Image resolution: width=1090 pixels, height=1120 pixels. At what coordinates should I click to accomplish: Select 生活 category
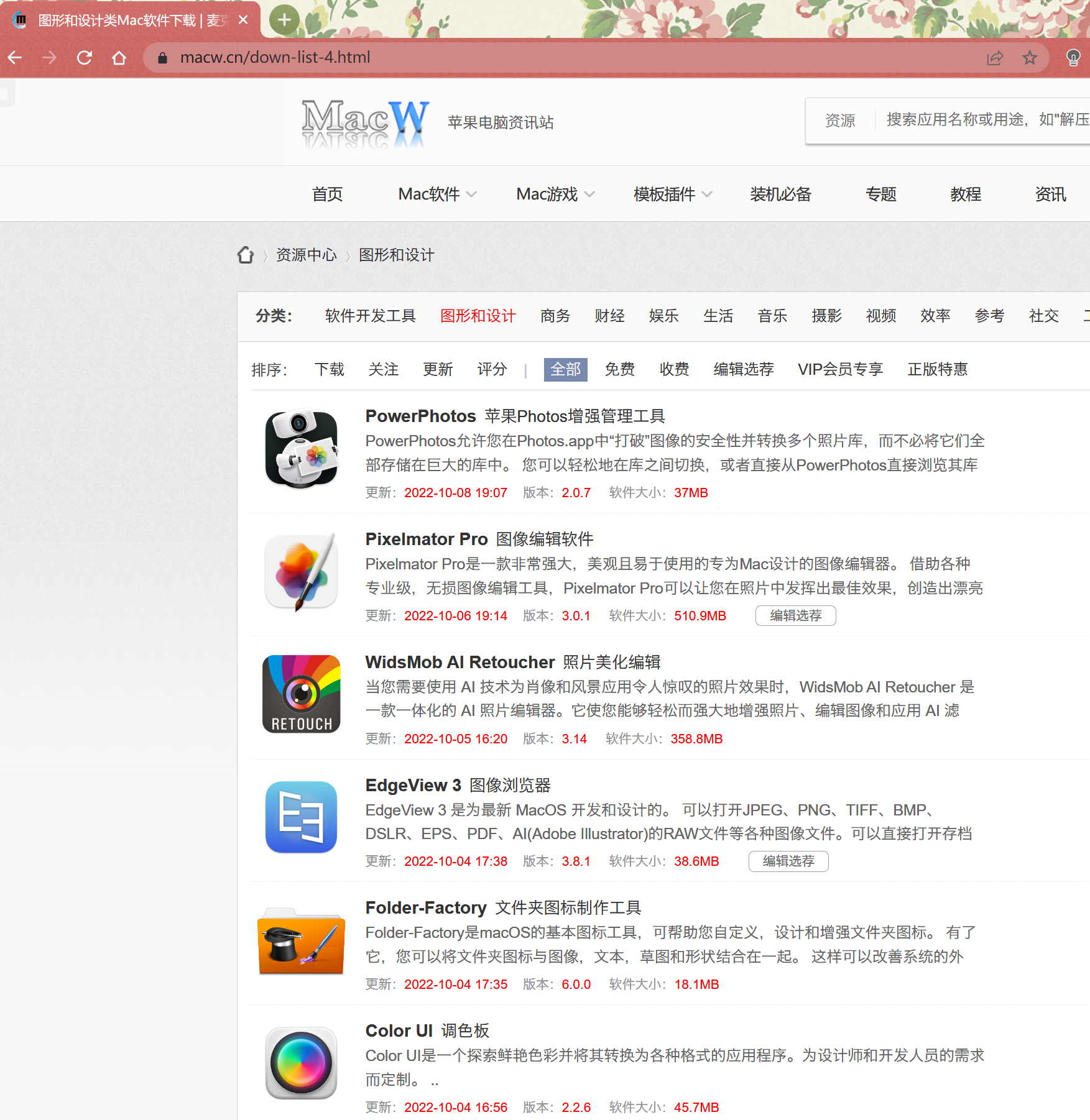(718, 316)
